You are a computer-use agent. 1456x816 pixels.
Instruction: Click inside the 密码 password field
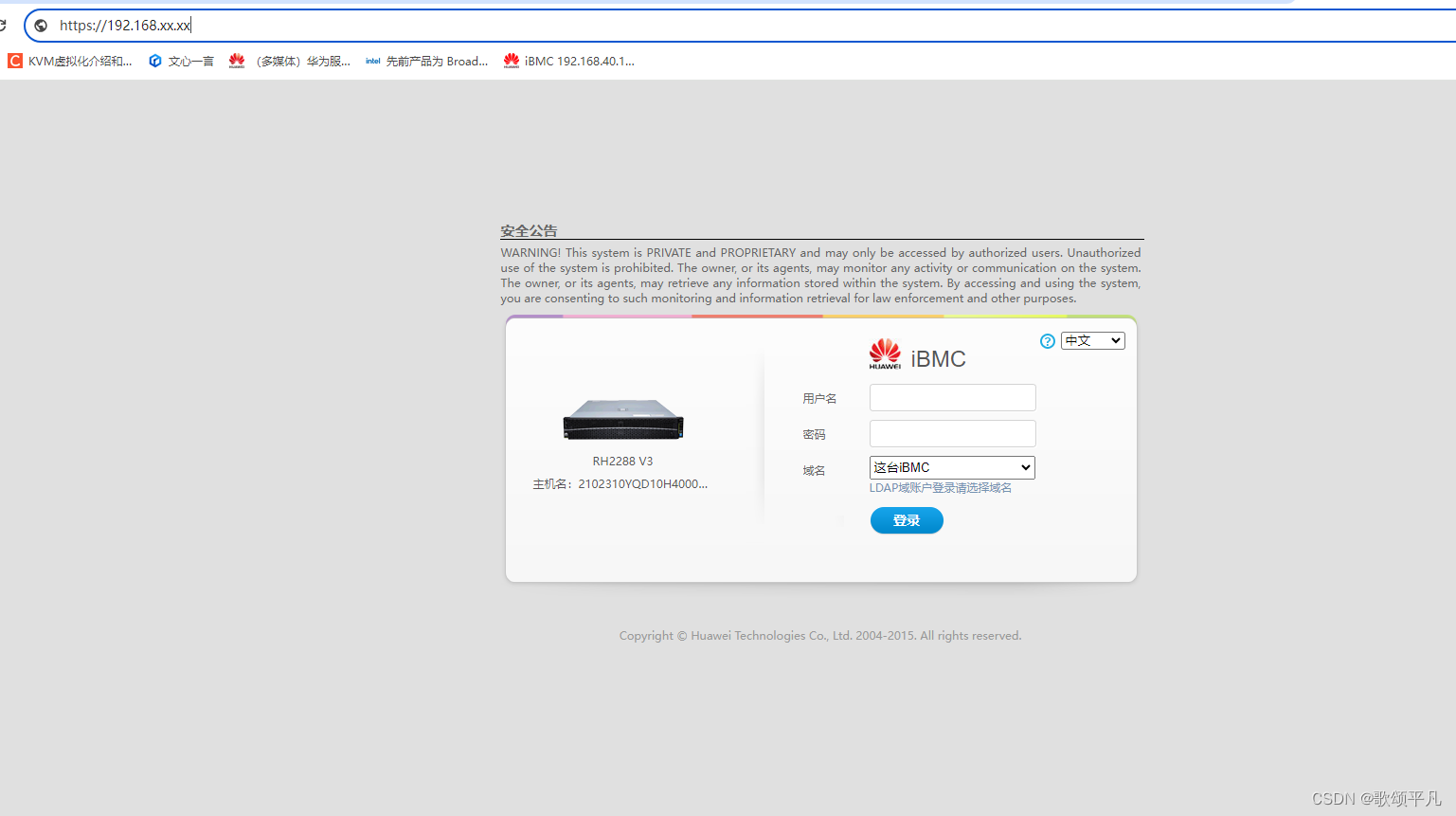[x=951, y=433]
